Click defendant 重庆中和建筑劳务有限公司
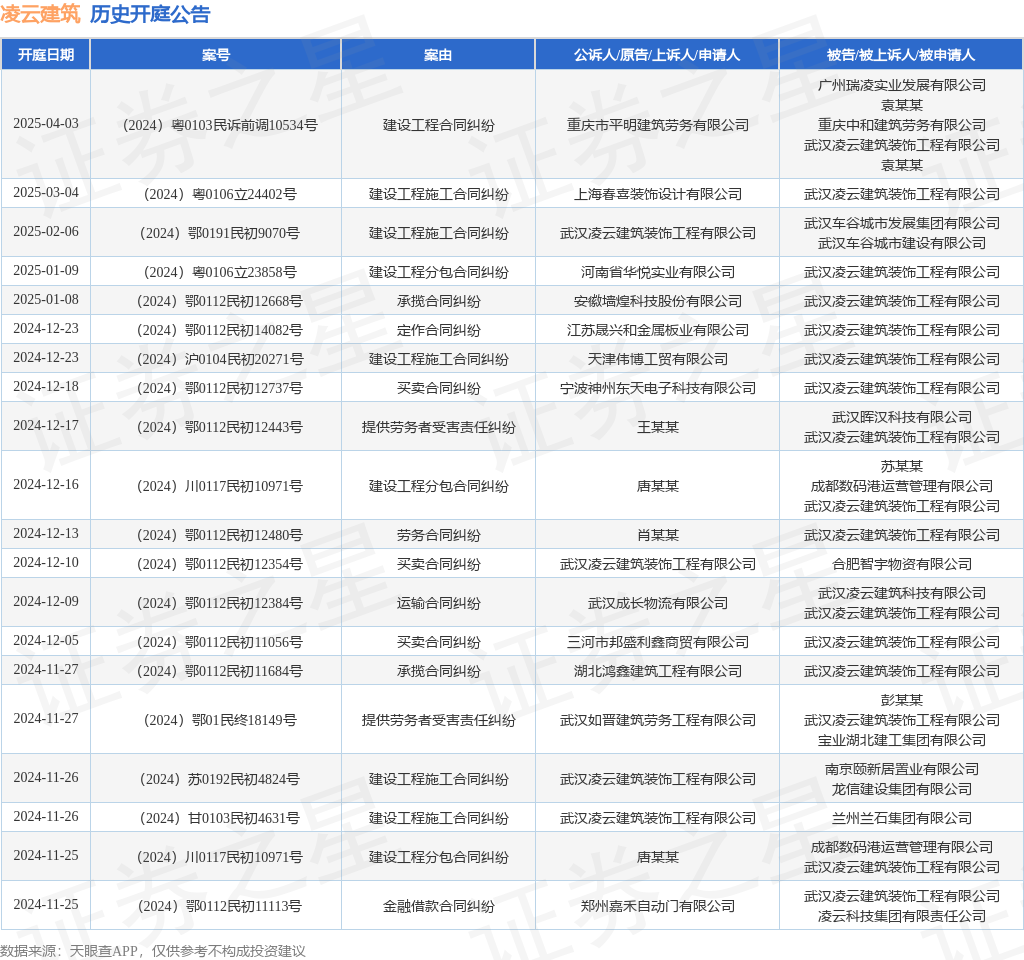This screenshot has width=1024, height=960. pyautogui.click(x=902, y=125)
